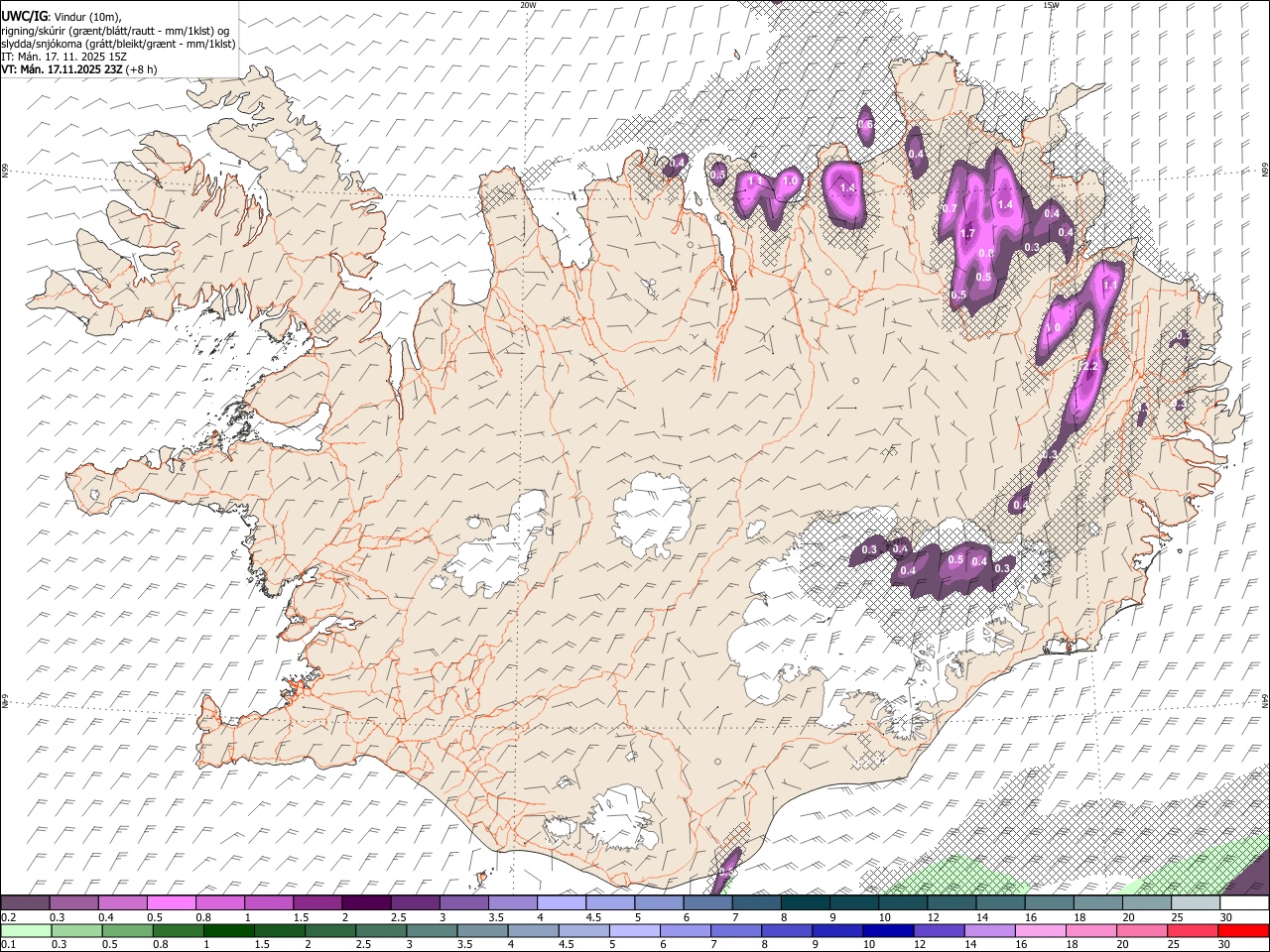The width and height of the screenshot is (1270, 952).
Task: Pick the snow legend swatch for 3.5–4 mm
Action: pos(513,902)
